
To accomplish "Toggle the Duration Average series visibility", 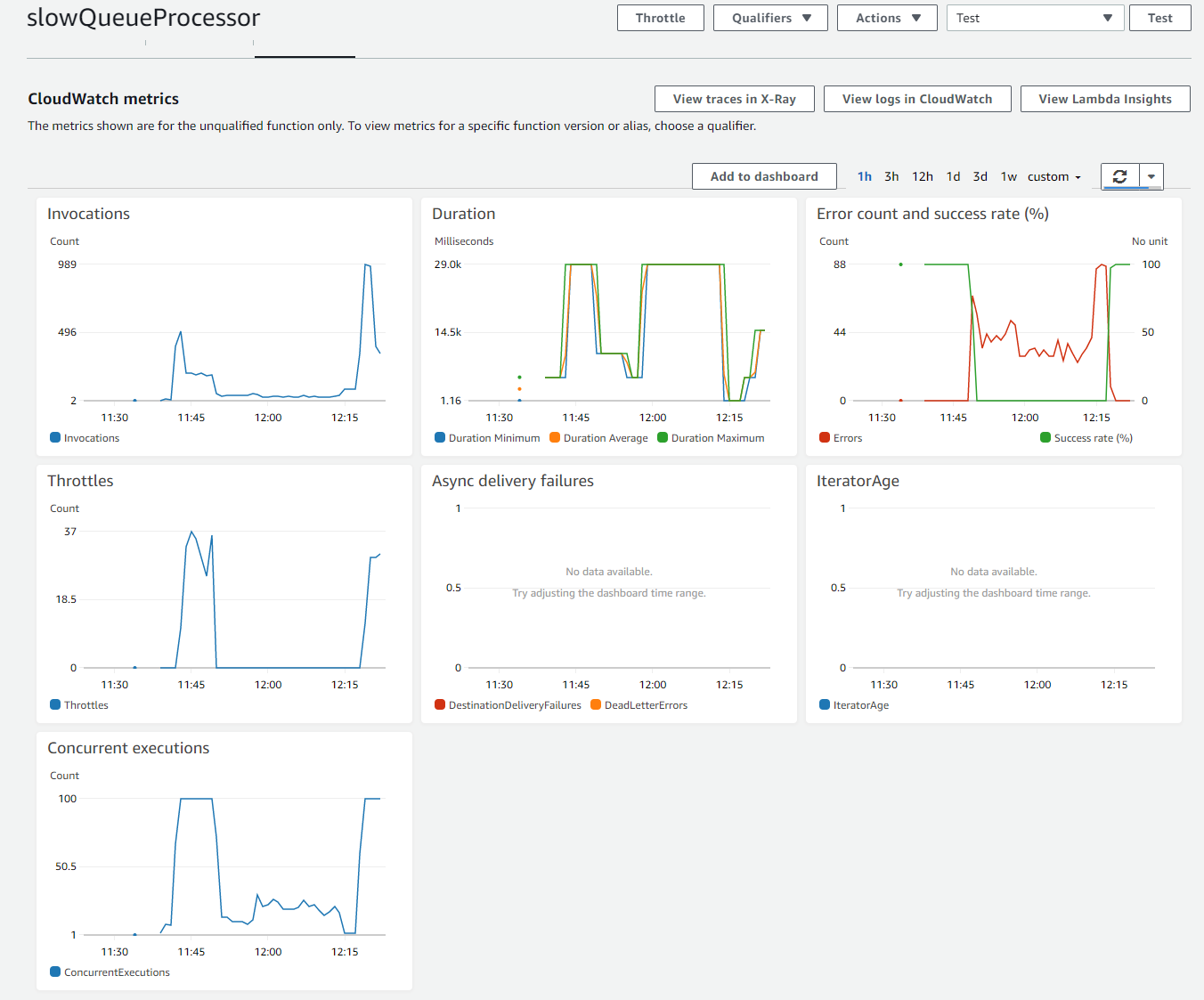I will coord(554,437).
